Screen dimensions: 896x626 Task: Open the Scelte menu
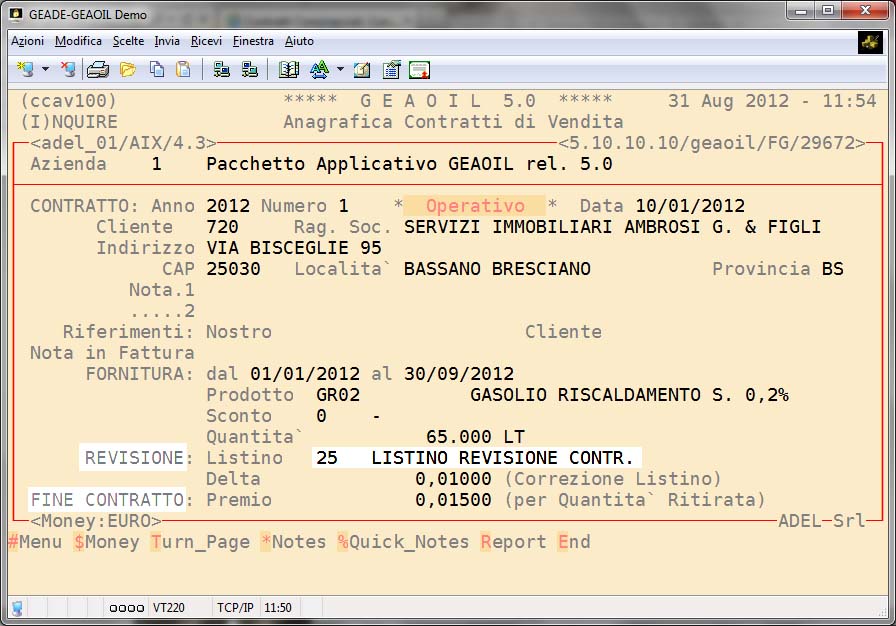coord(128,41)
